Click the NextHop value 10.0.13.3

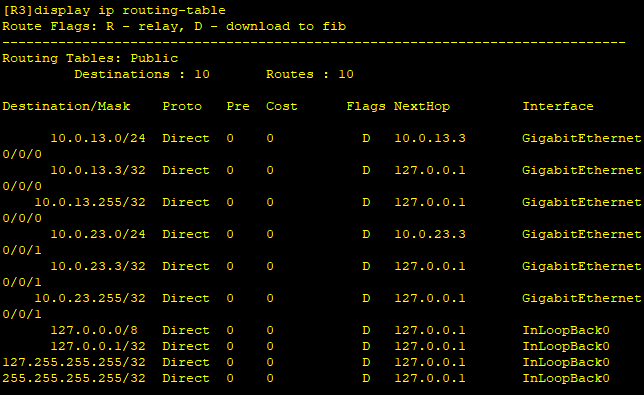pos(430,138)
